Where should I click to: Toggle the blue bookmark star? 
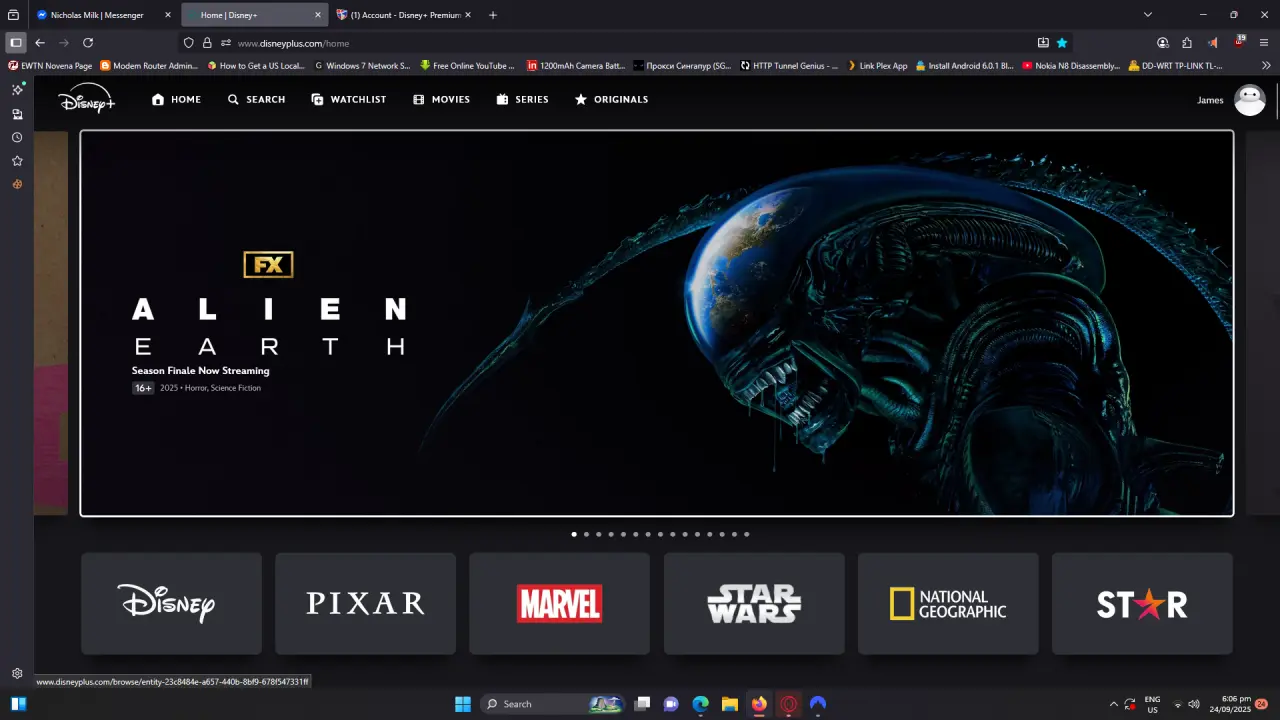[x=1062, y=43]
